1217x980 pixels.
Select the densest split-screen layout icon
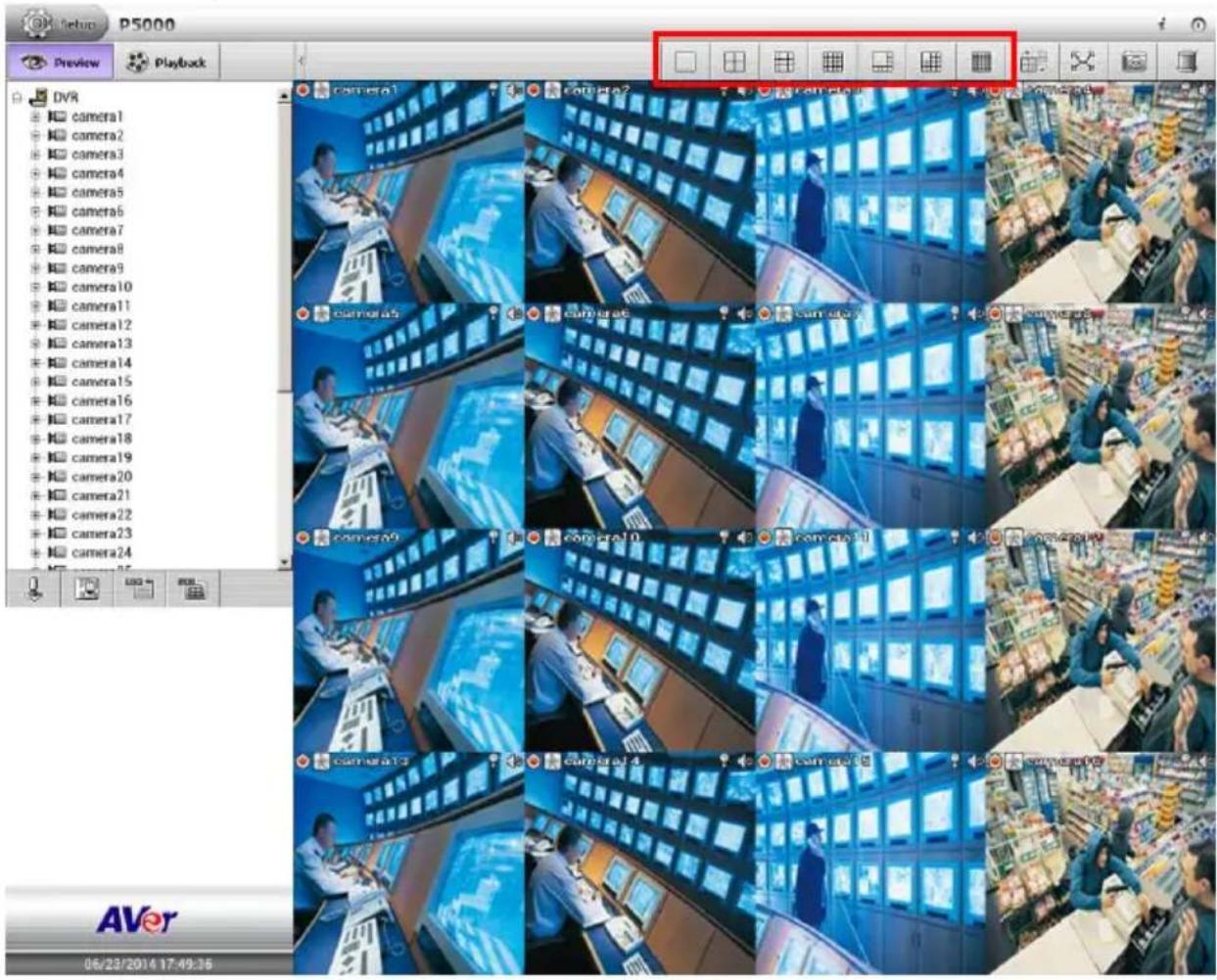click(980, 62)
